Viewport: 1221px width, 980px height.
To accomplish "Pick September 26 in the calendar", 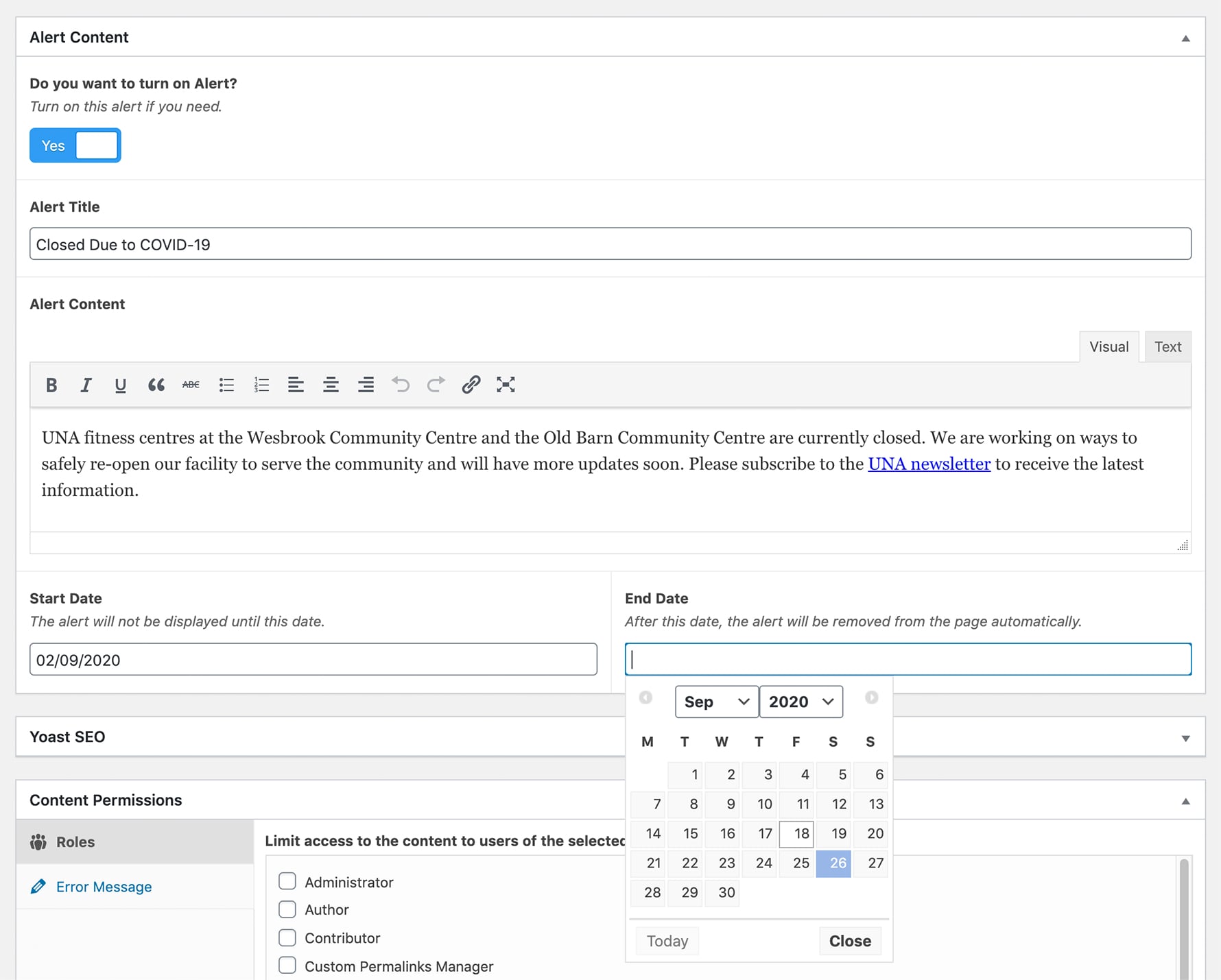I will pyautogui.click(x=833, y=863).
